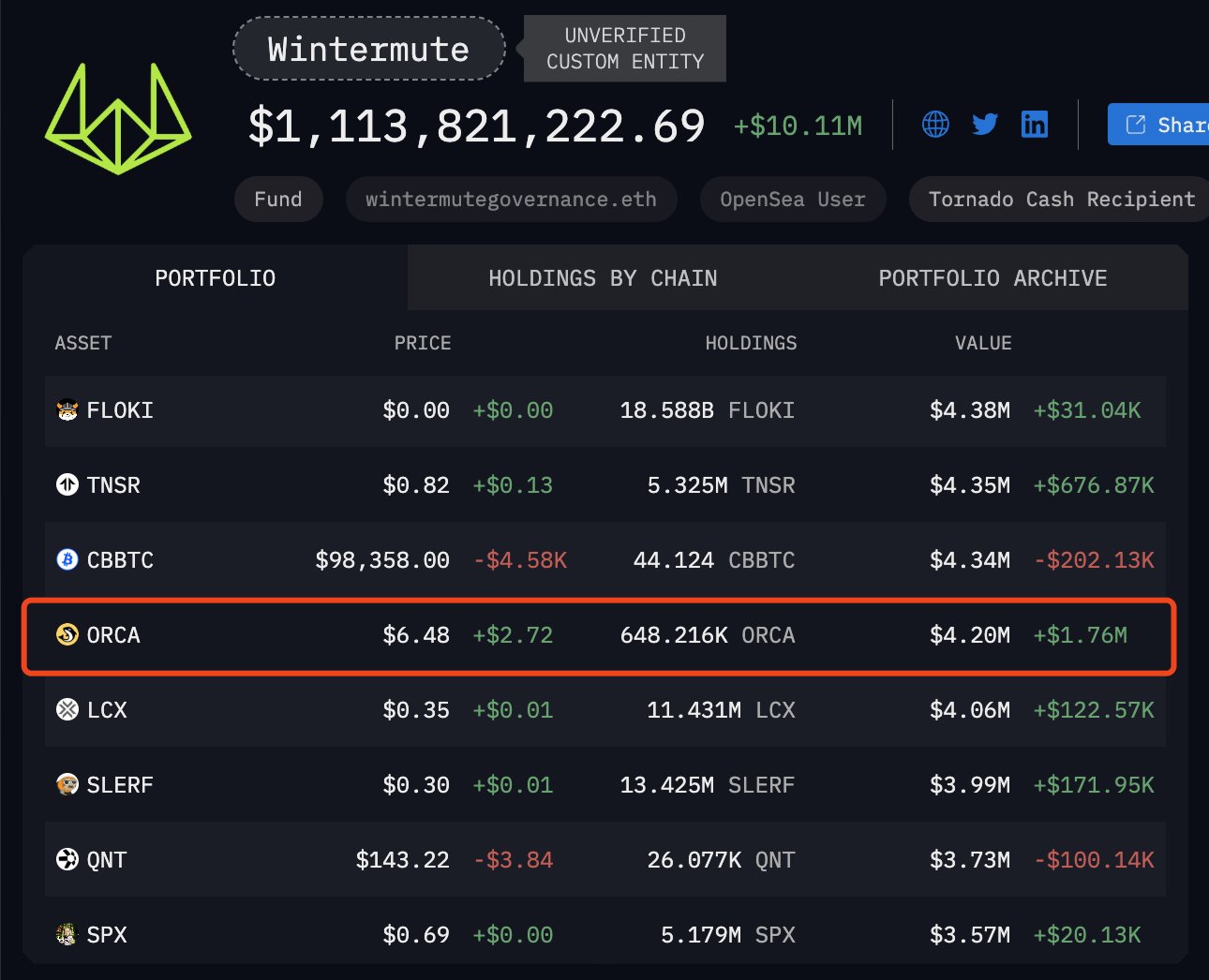Click the OpenSea User tag
The image size is (1209, 980).
(793, 200)
